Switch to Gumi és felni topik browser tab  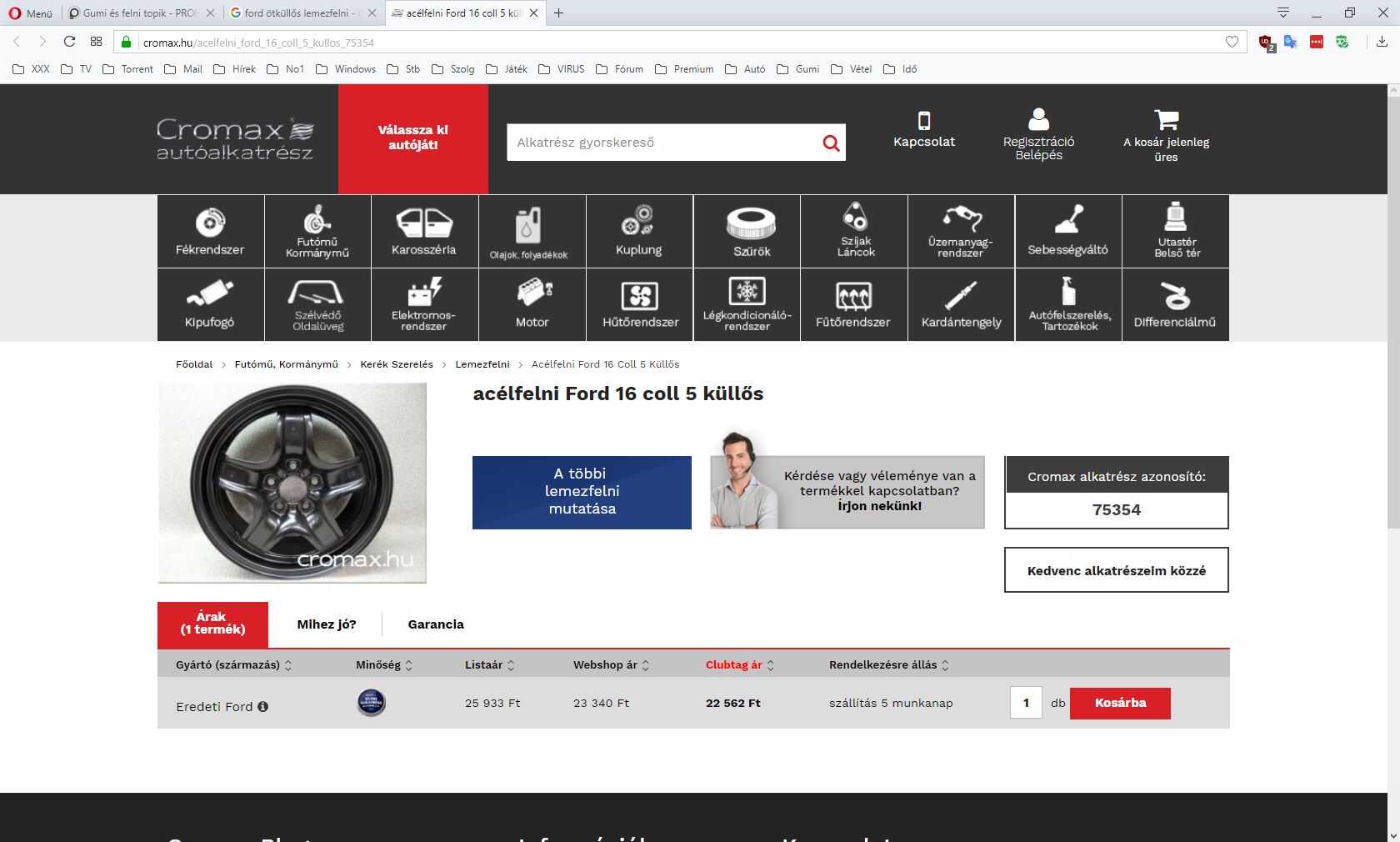point(140,13)
